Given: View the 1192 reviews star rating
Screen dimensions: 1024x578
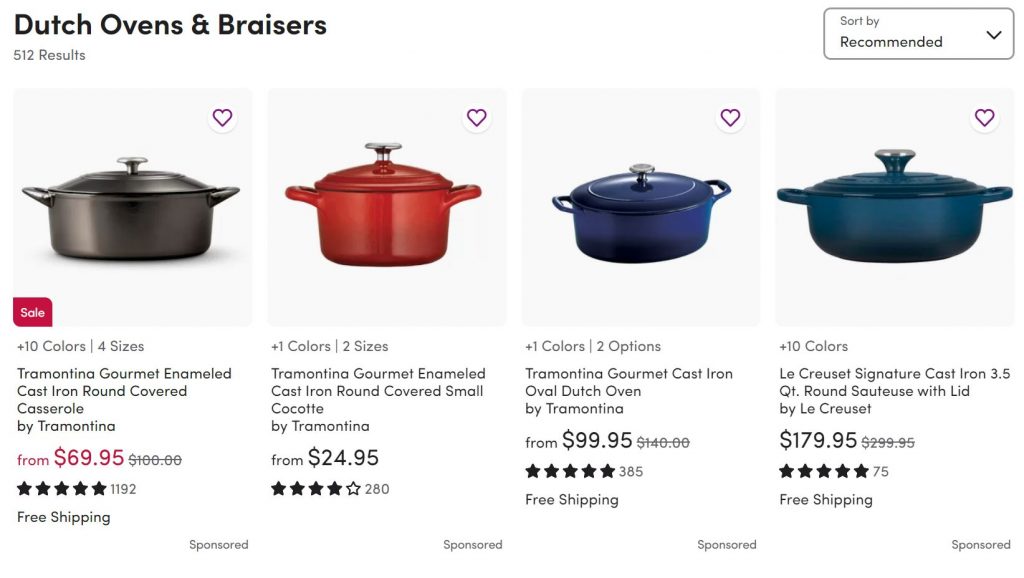Looking at the screenshot, I should tap(76, 489).
